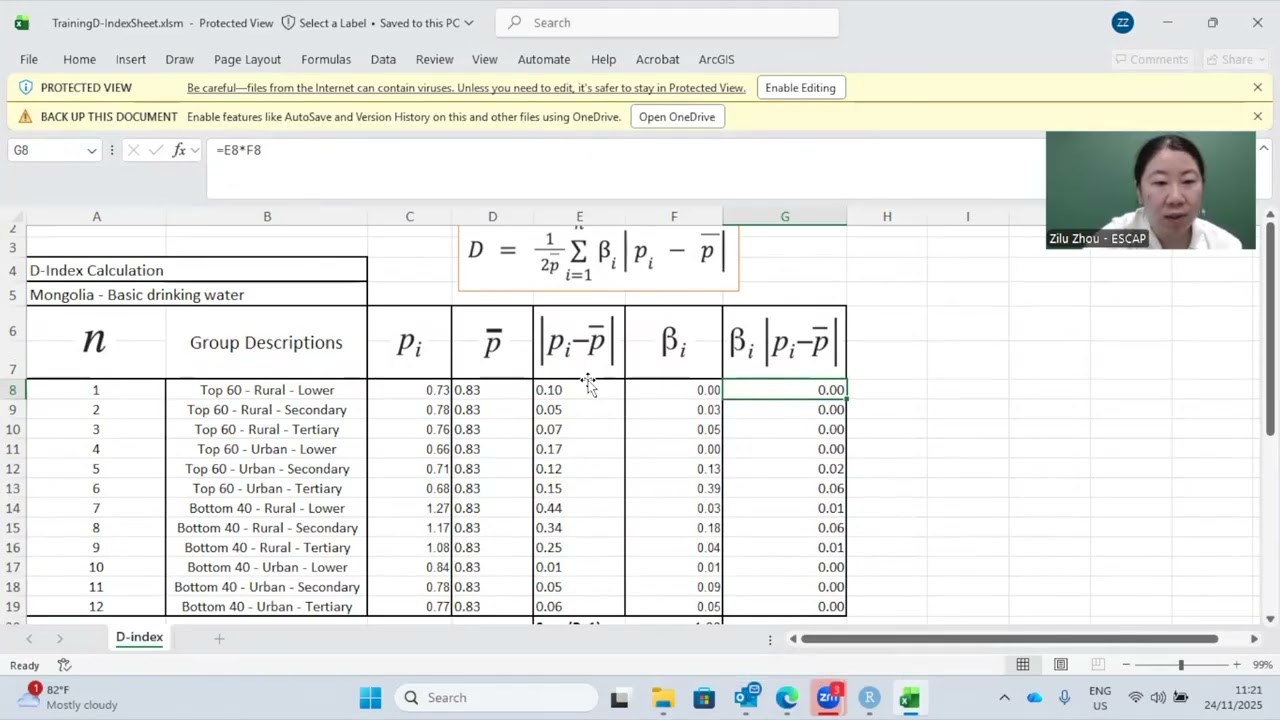The height and width of the screenshot is (720, 1280).
Task: Open the fx function dropdown arrow
Action: click(x=195, y=150)
